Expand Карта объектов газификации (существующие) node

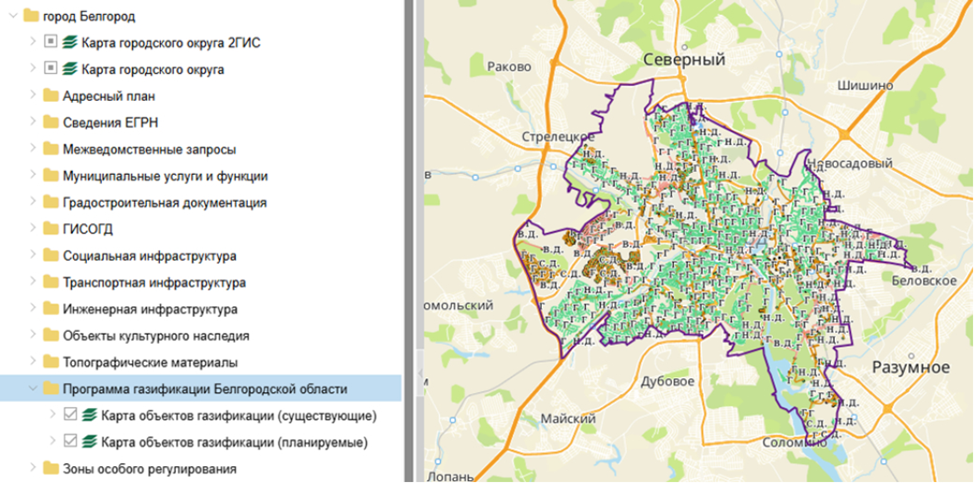pyautogui.click(x=53, y=415)
